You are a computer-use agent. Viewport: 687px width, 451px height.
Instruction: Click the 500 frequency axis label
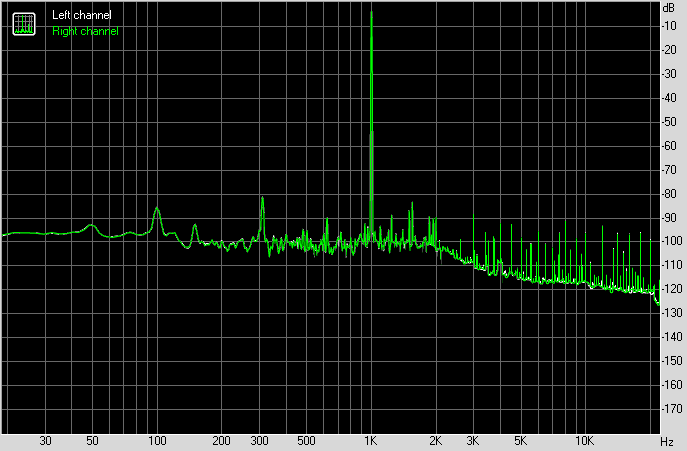coord(306,440)
